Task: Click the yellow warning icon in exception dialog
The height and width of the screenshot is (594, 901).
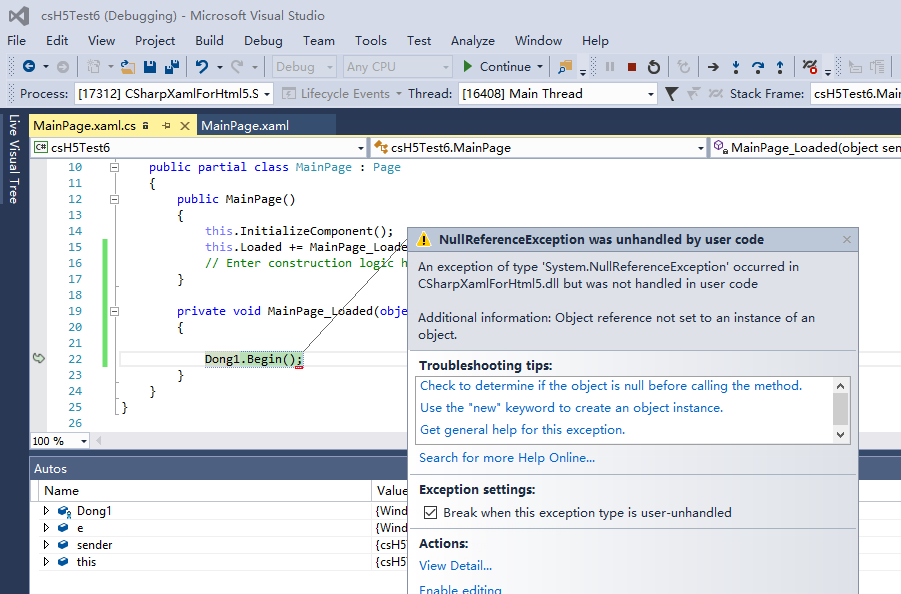Action: 423,240
